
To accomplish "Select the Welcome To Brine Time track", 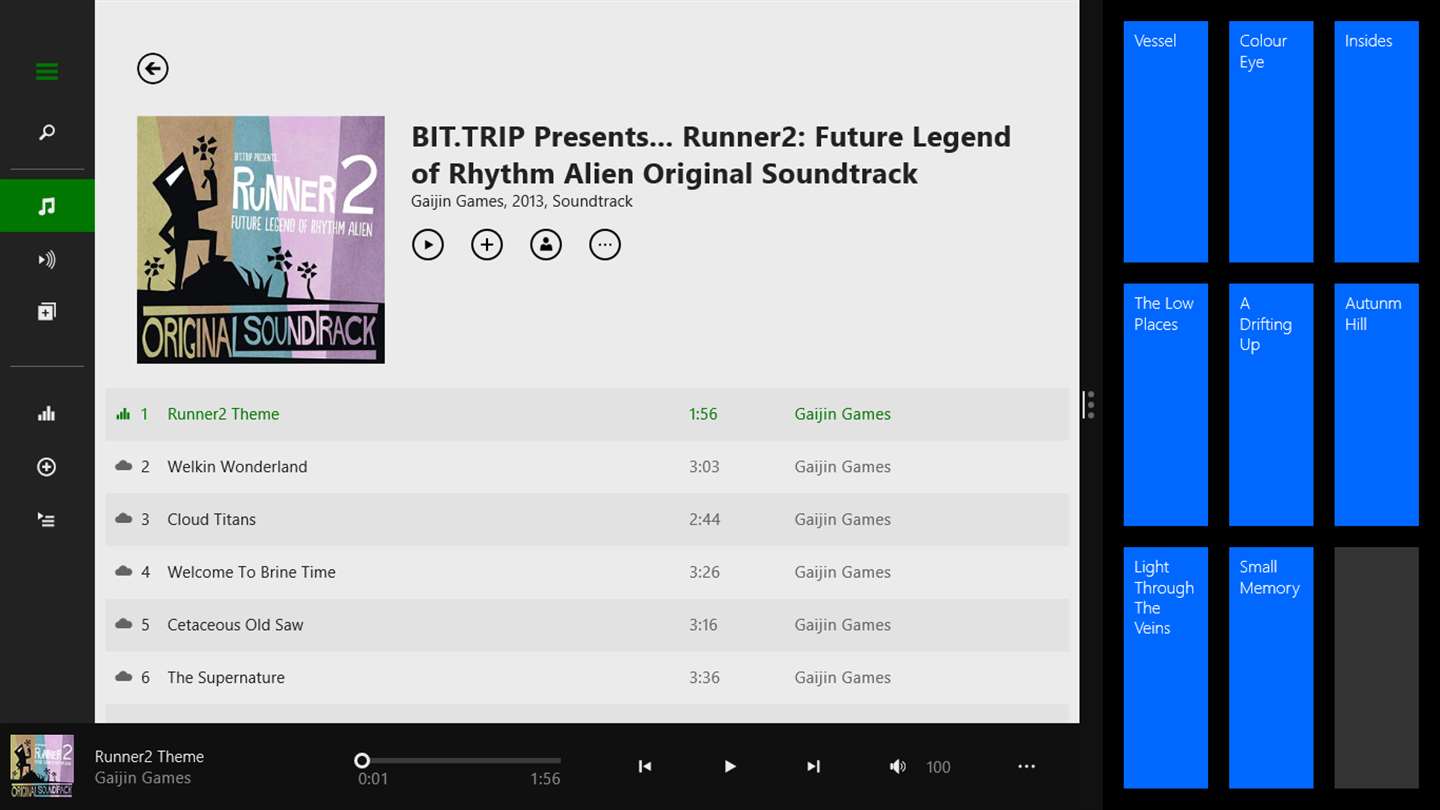I will click(x=587, y=572).
